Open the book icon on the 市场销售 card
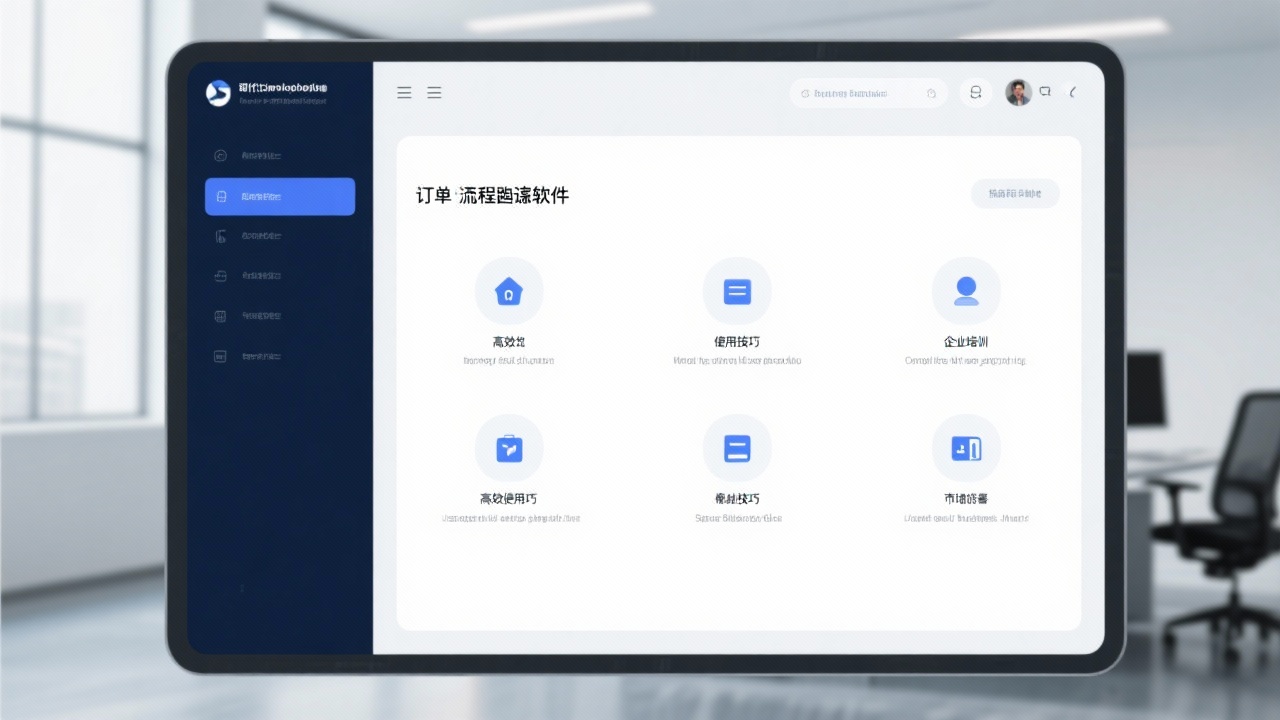Screen dimensions: 1280x720 click(x=966, y=448)
